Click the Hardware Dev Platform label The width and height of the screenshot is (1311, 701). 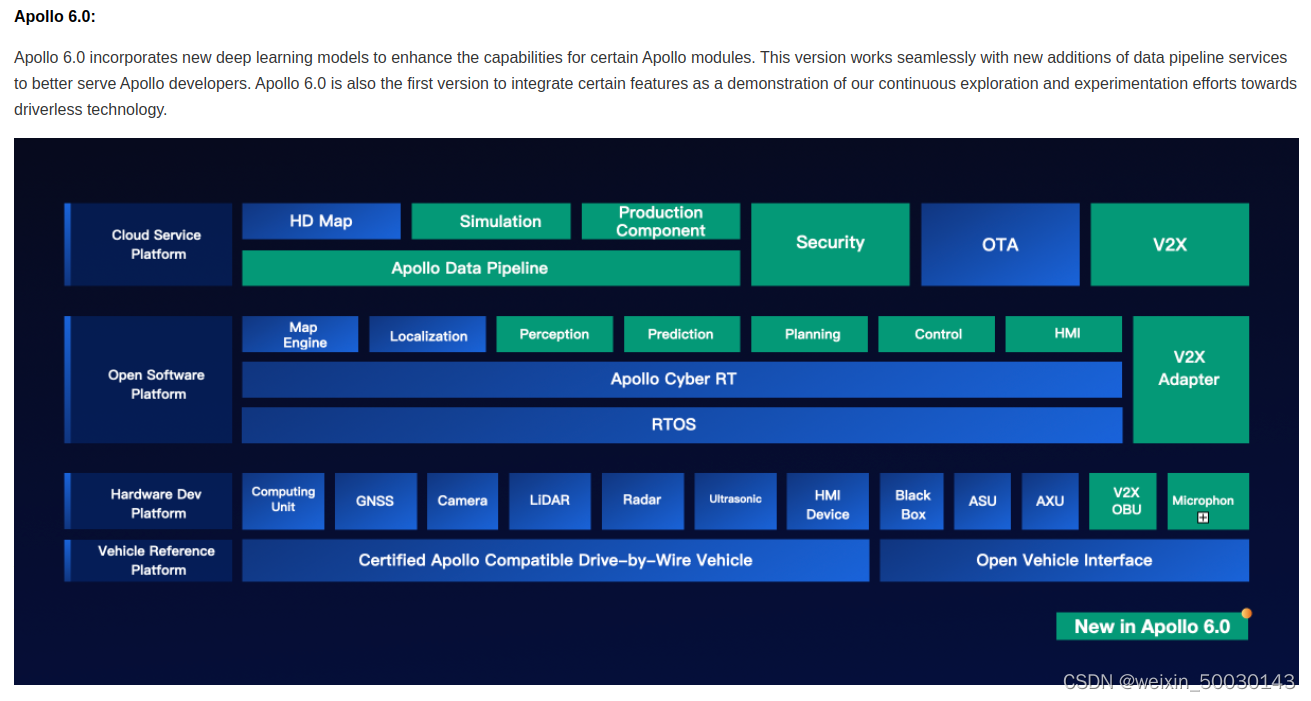(149, 501)
